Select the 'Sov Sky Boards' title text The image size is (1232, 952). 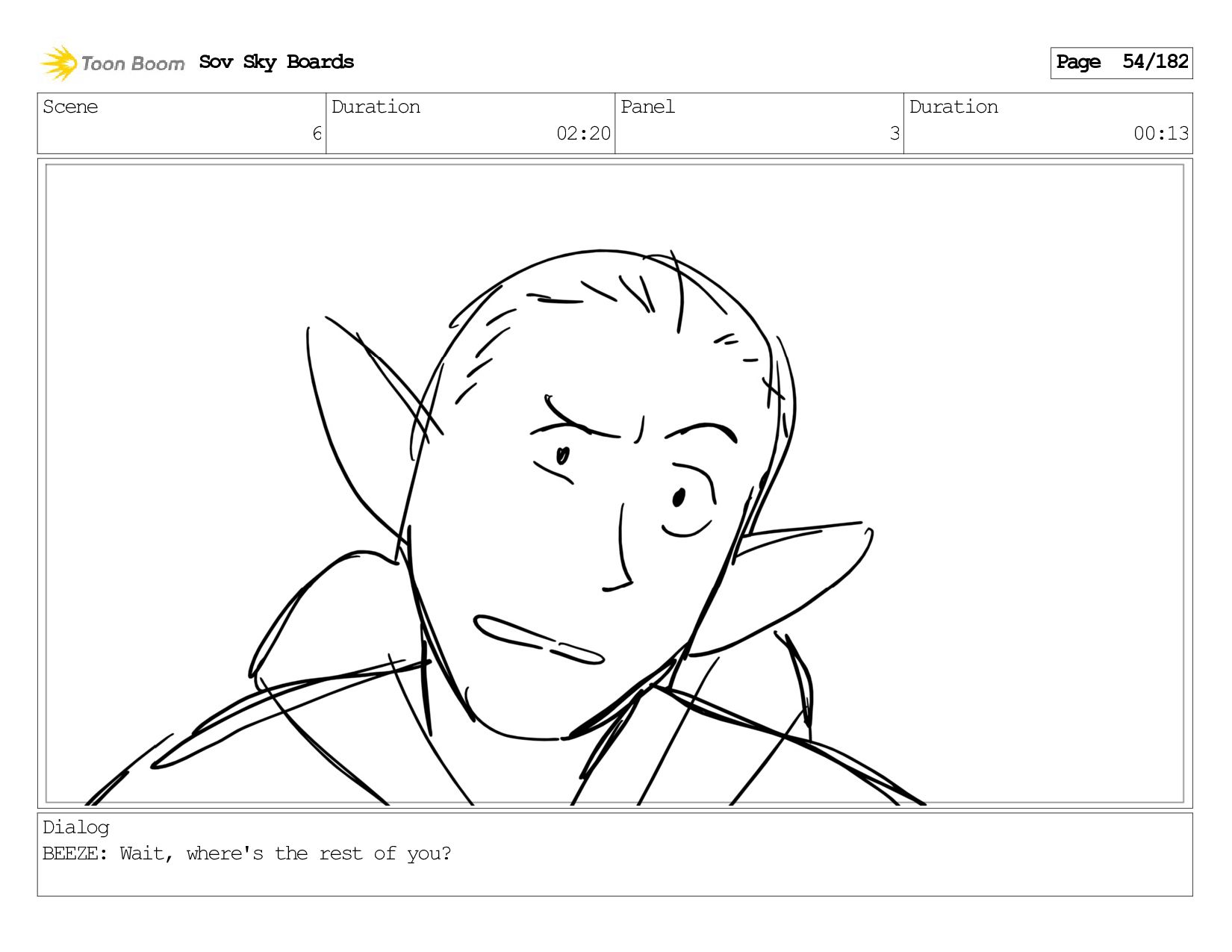(x=276, y=62)
